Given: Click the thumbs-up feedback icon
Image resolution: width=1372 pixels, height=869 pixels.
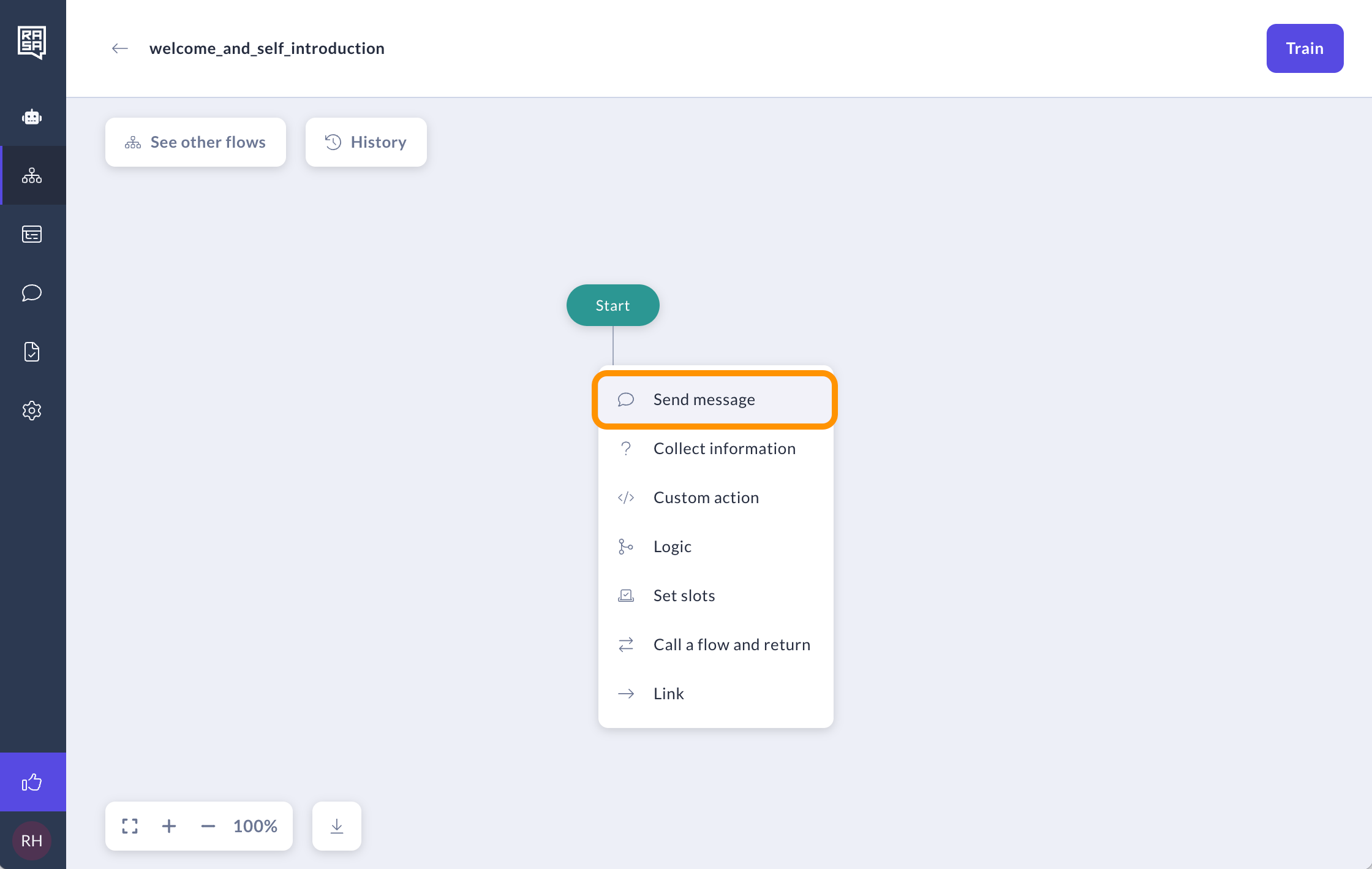Looking at the screenshot, I should coord(32,782).
